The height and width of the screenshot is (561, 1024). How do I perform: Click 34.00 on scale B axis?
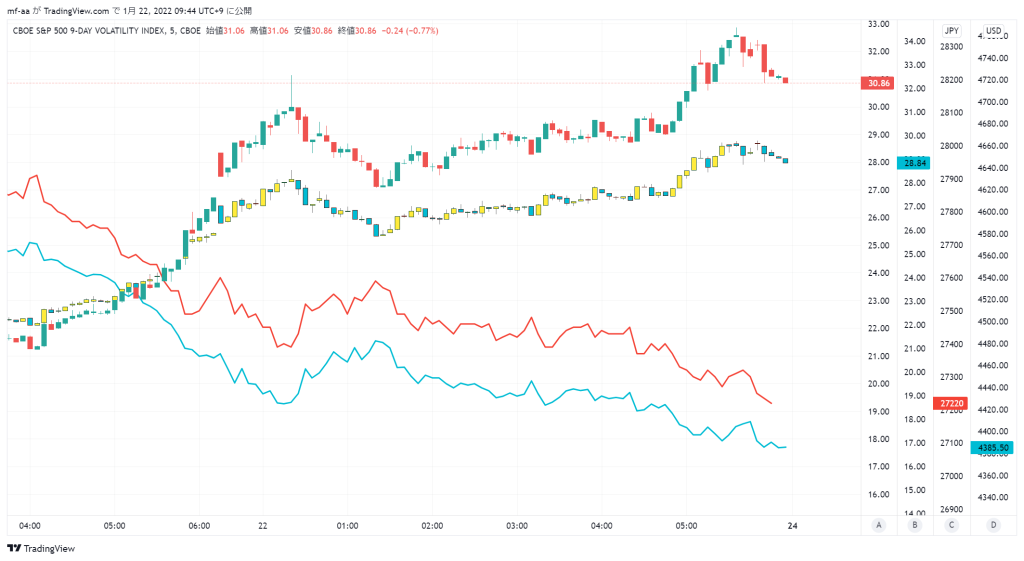[x=914, y=41]
